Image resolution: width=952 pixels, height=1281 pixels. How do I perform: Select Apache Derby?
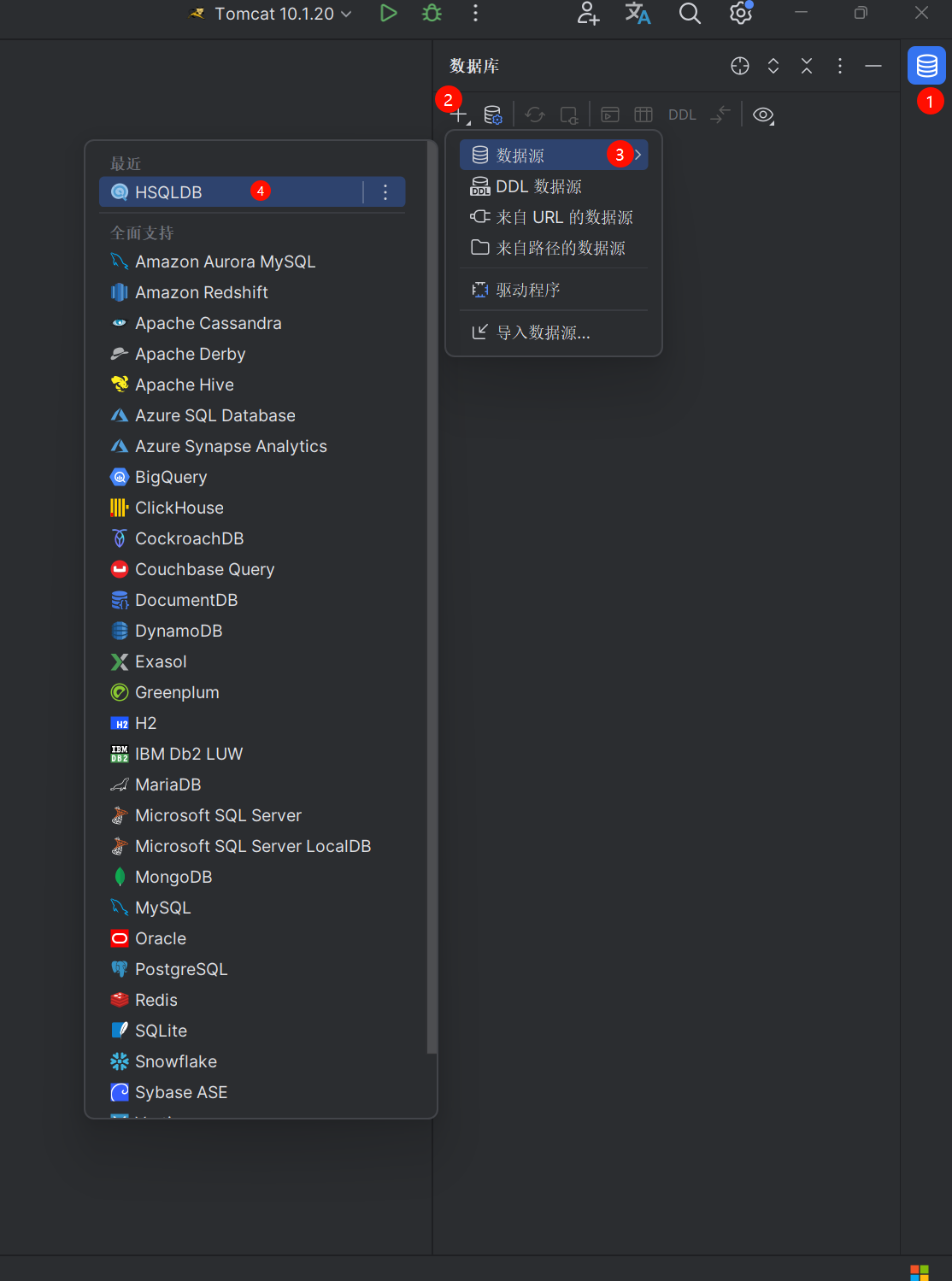click(252, 354)
